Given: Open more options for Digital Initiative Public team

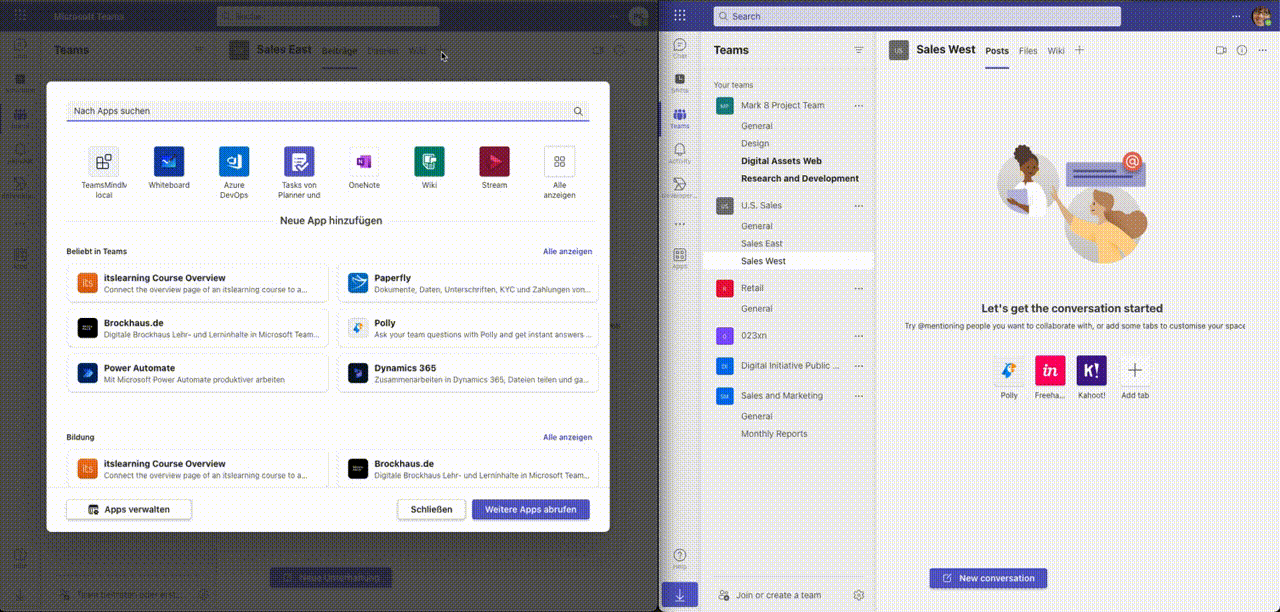Looking at the screenshot, I should [x=858, y=366].
